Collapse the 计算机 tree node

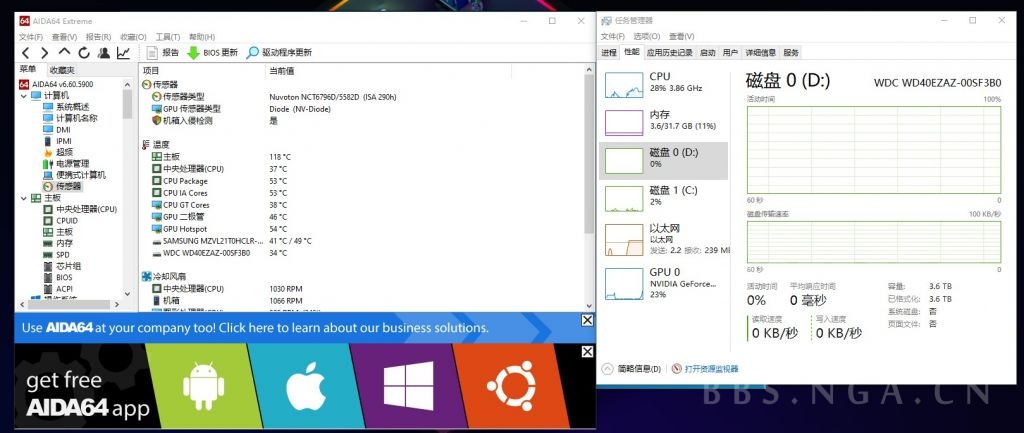24,95
